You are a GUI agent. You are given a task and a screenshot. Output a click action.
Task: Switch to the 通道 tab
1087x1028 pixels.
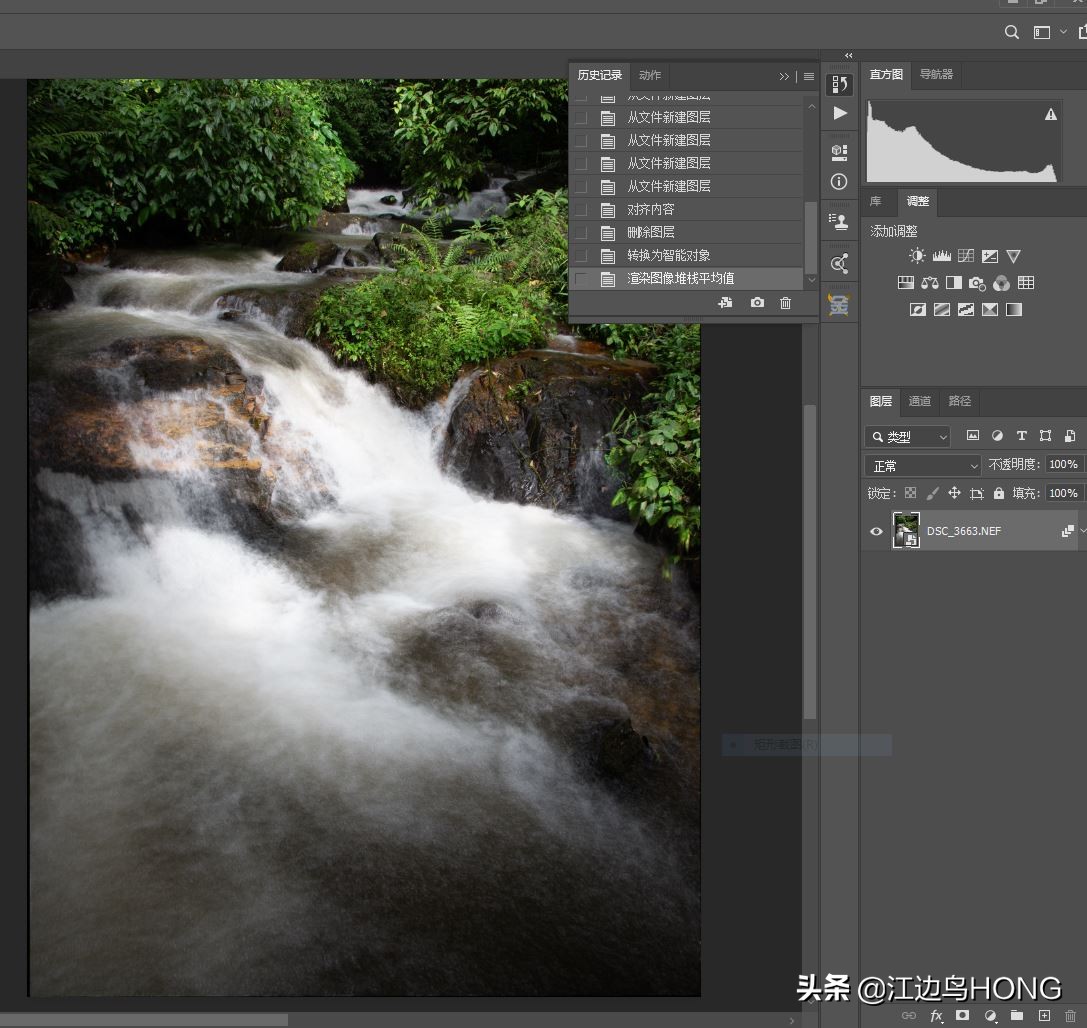(x=919, y=401)
